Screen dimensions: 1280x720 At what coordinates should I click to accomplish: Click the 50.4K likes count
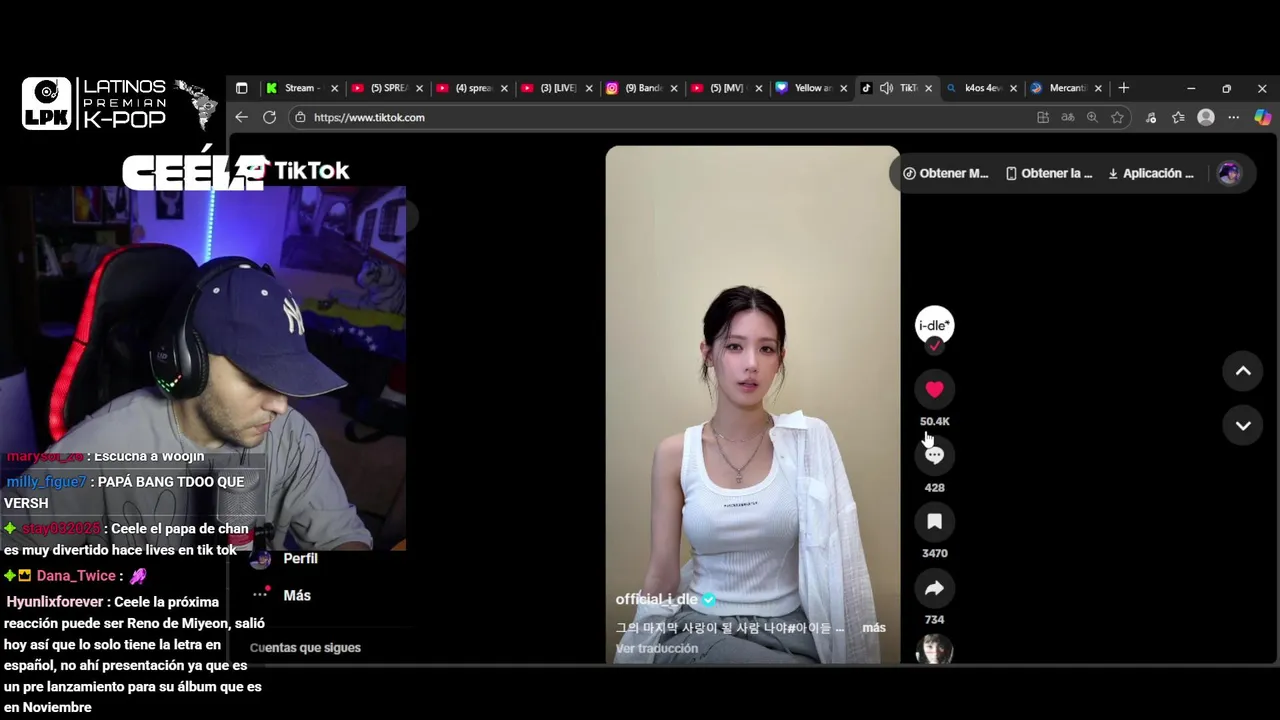click(x=934, y=421)
